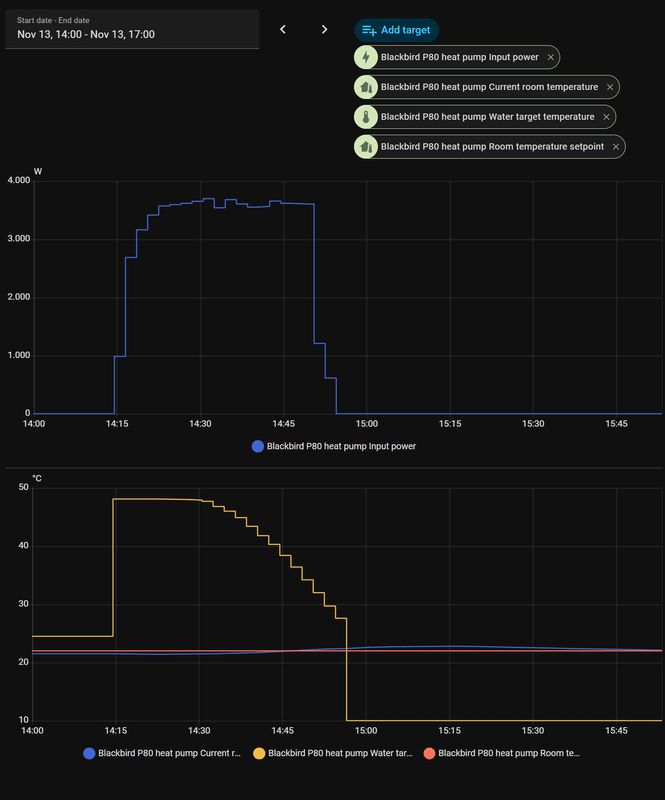
Task: Click the home thermometer icon on Current room temperature chip
Action: point(366,87)
